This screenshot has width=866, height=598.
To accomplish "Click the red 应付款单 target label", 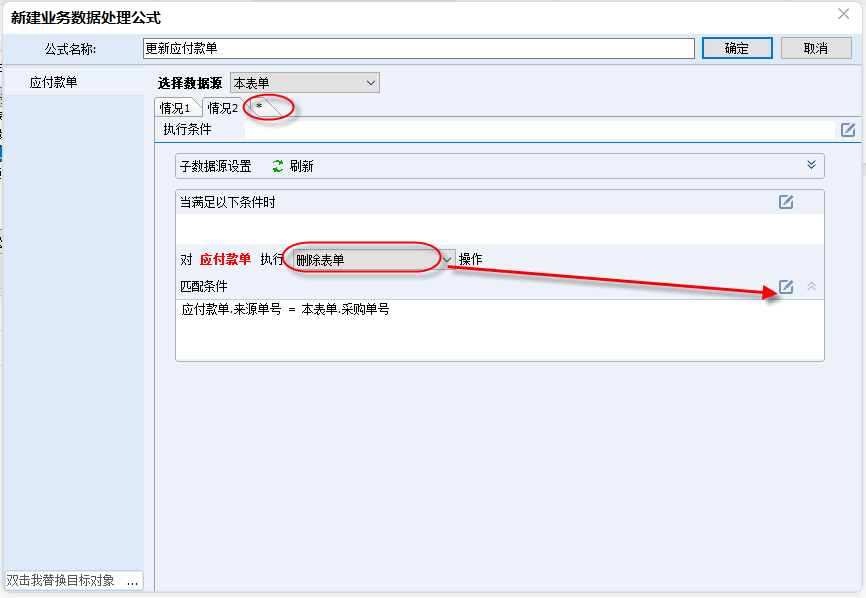I will [225, 259].
